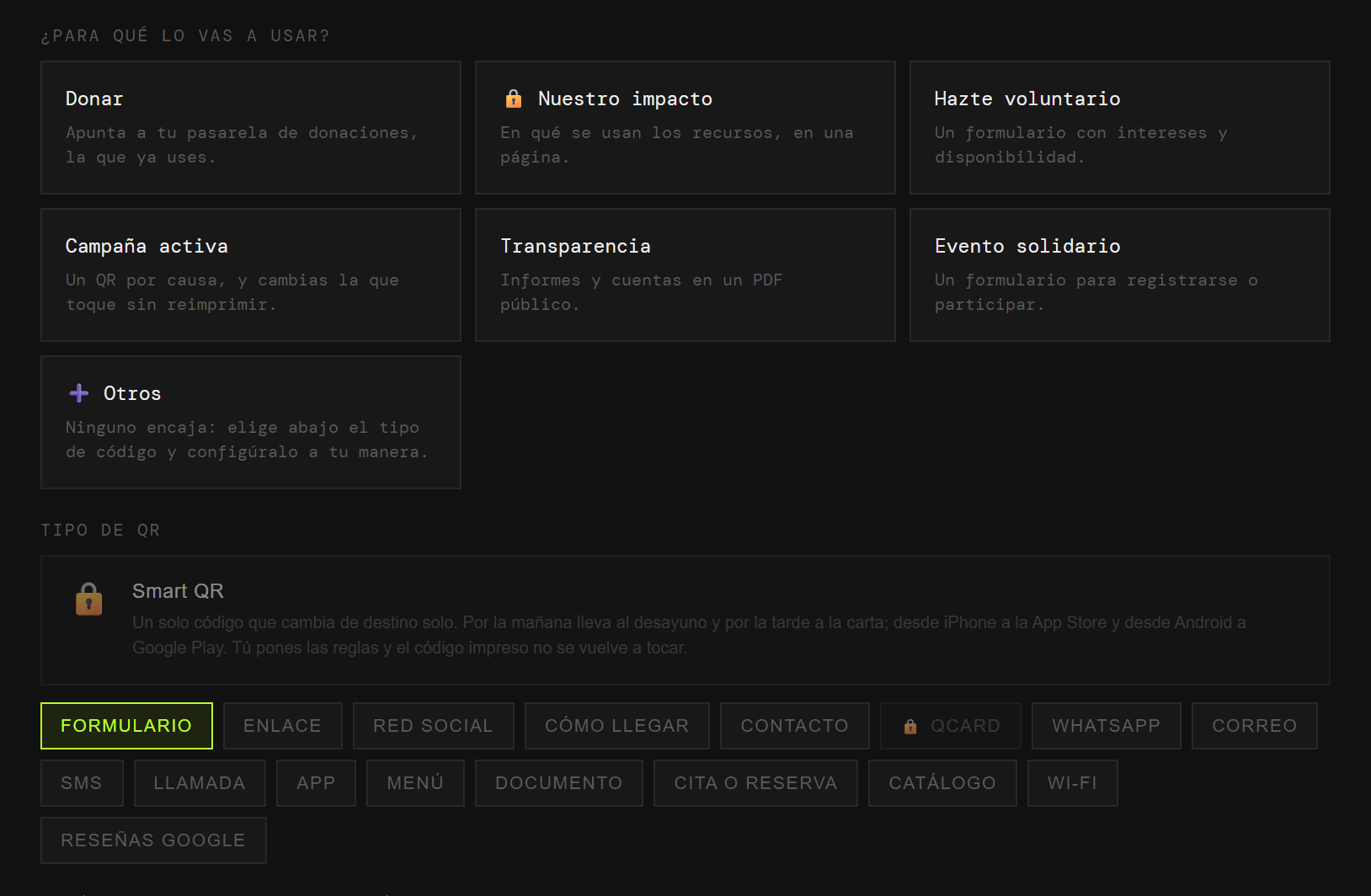Select CÓMO LLEGAR QR type
Image resolution: width=1371 pixels, height=896 pixels.
pyautogui.click(x=617, y=726)
